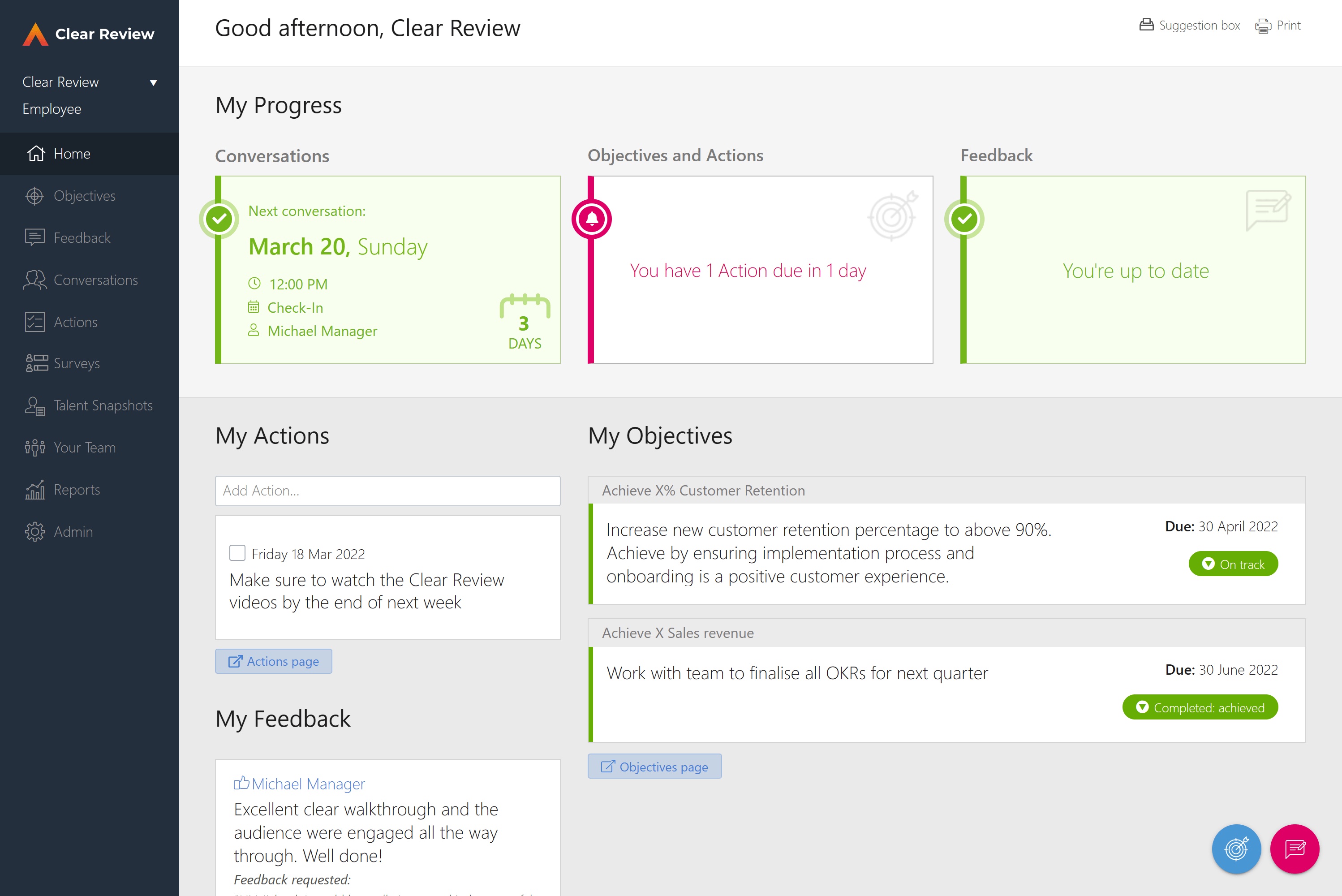The image size is (1342, 896).
Task: Select the Home menu item
Action: pos(90,153)
